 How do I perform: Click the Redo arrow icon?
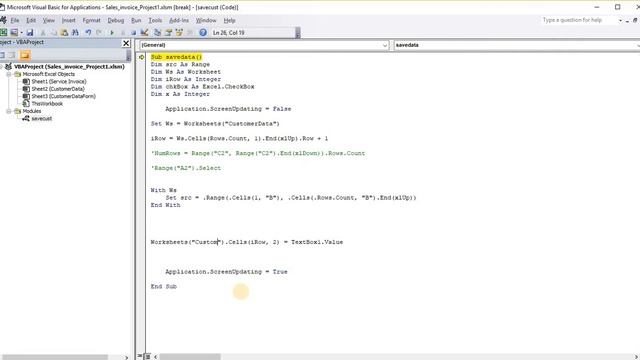[99, 33]
